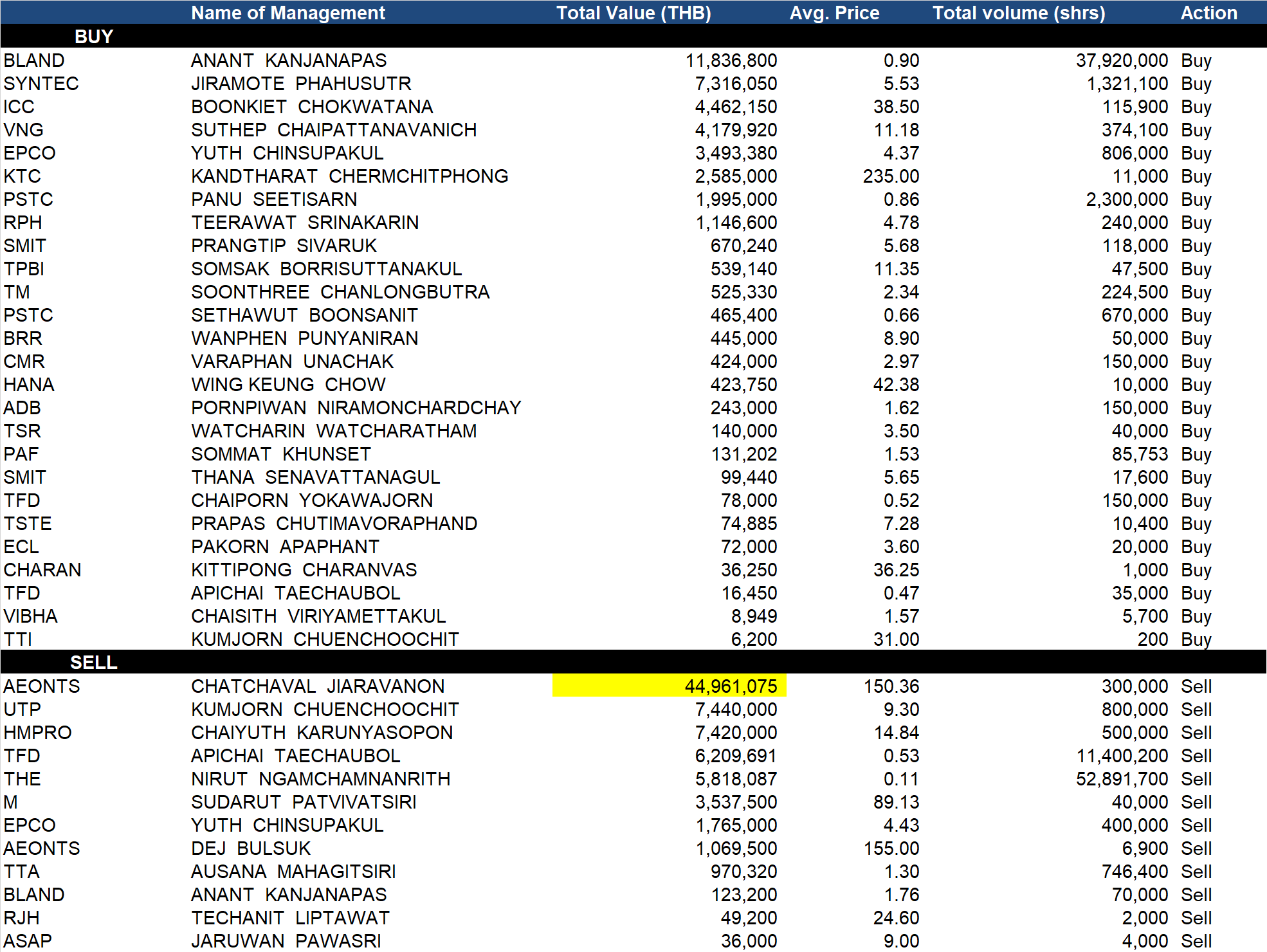Select the HMPRO ticker cell
Screen dimensions: 1267x952
point(38,733)
